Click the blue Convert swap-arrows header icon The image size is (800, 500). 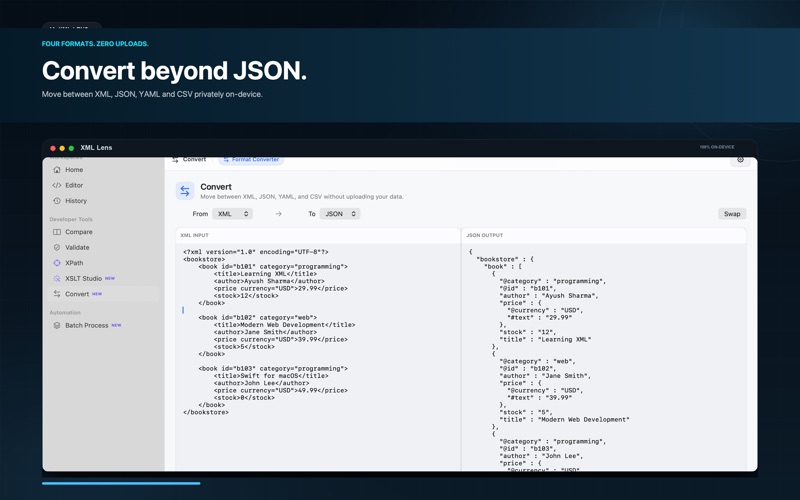pyautogui.click(x=185, y=191)
